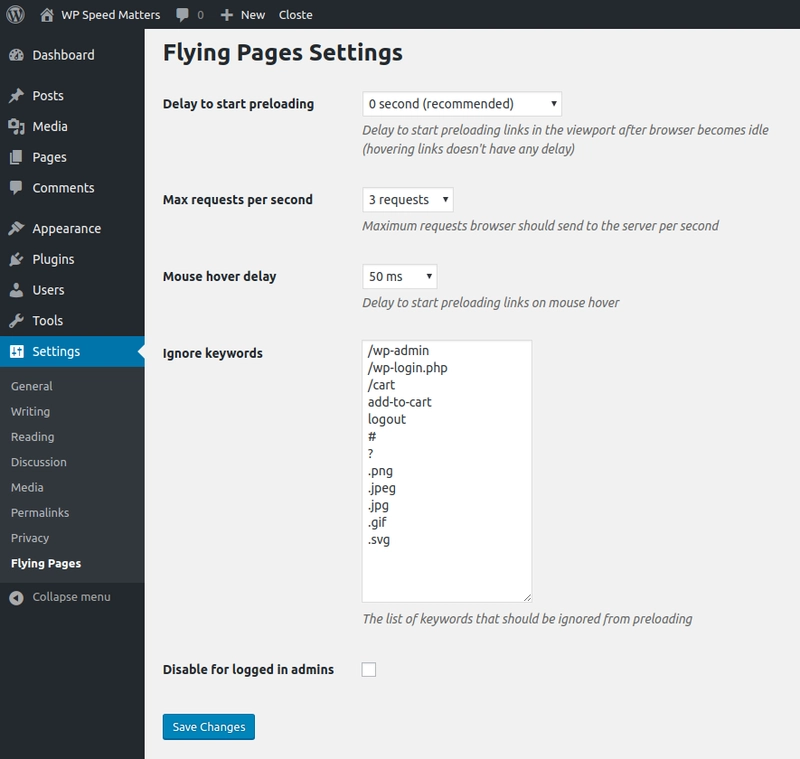Click the .jpeg keyword line
The height and width of the screenshot is (759, 800).
click(x=382, y=488)
